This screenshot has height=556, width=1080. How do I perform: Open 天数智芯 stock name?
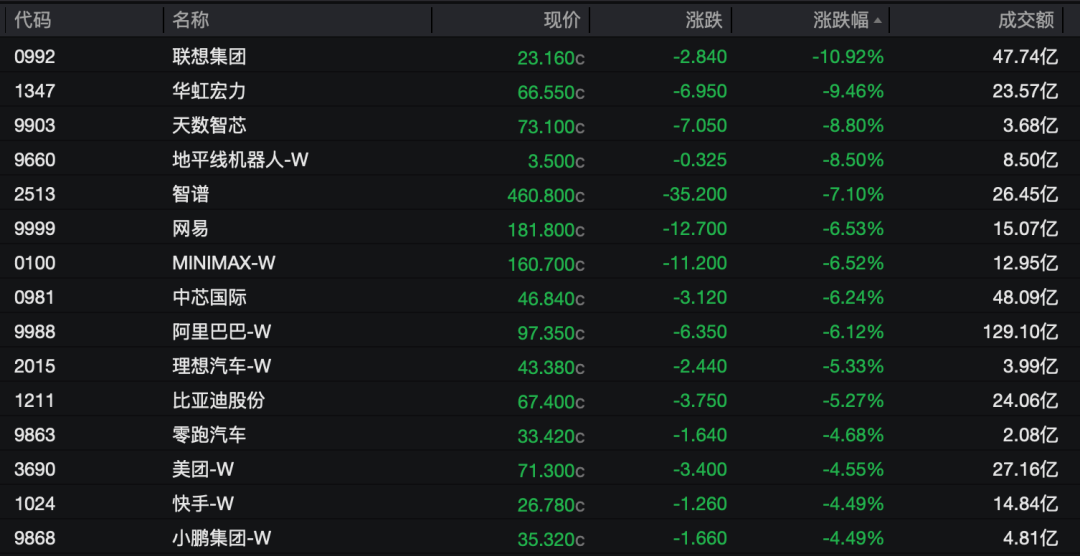(x=209, y=125)
